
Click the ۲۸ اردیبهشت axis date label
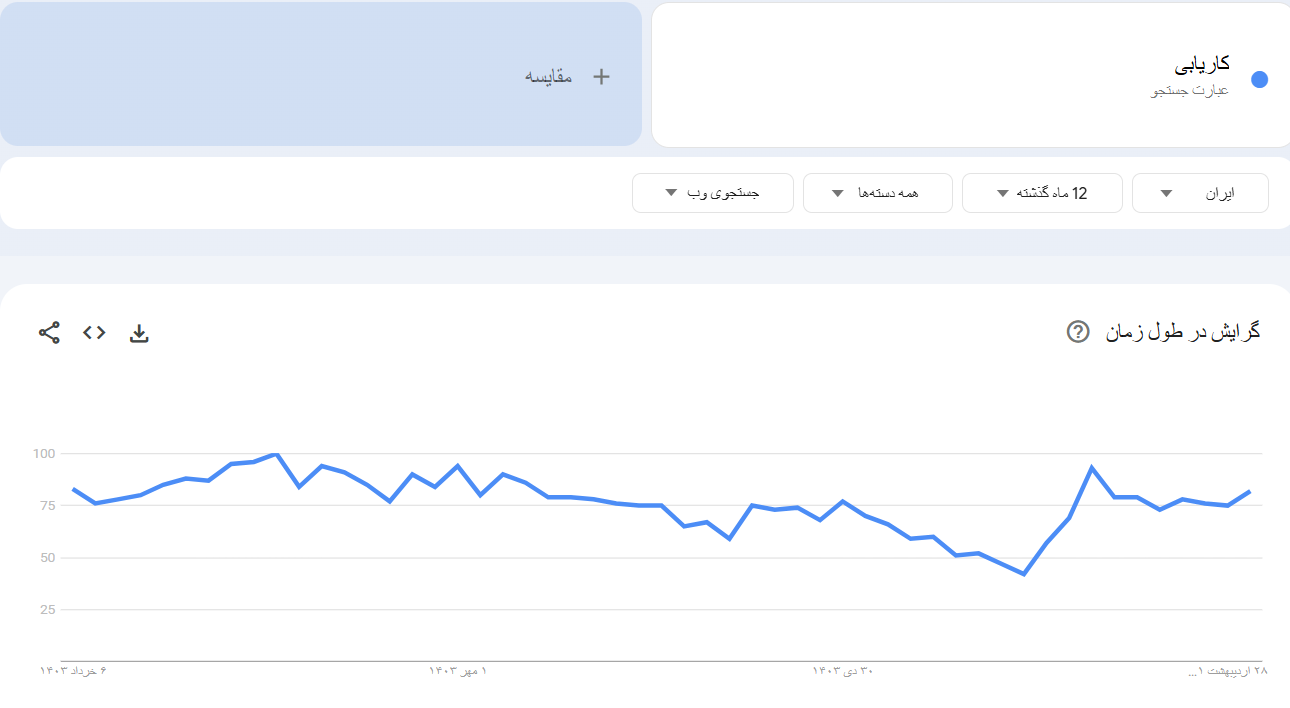point(1228,671)
